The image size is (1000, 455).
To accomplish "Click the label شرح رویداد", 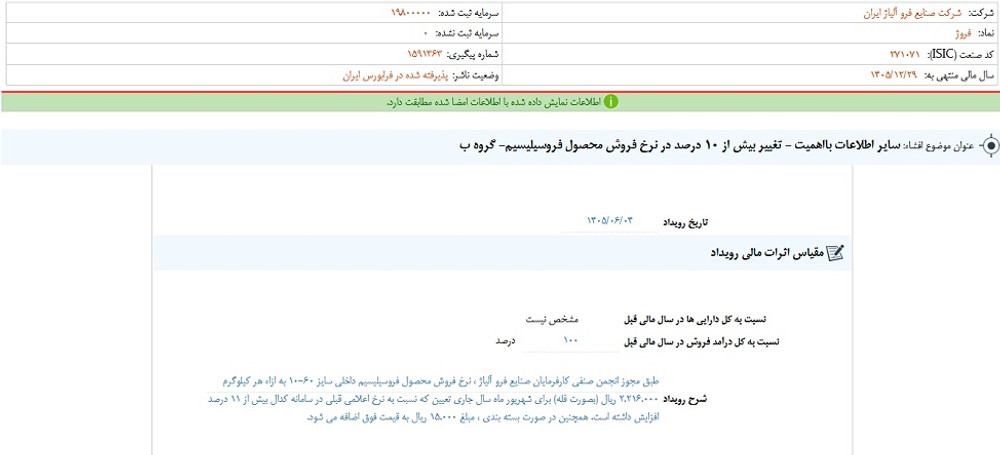I will pyautogui.click(x=686, y=399).
